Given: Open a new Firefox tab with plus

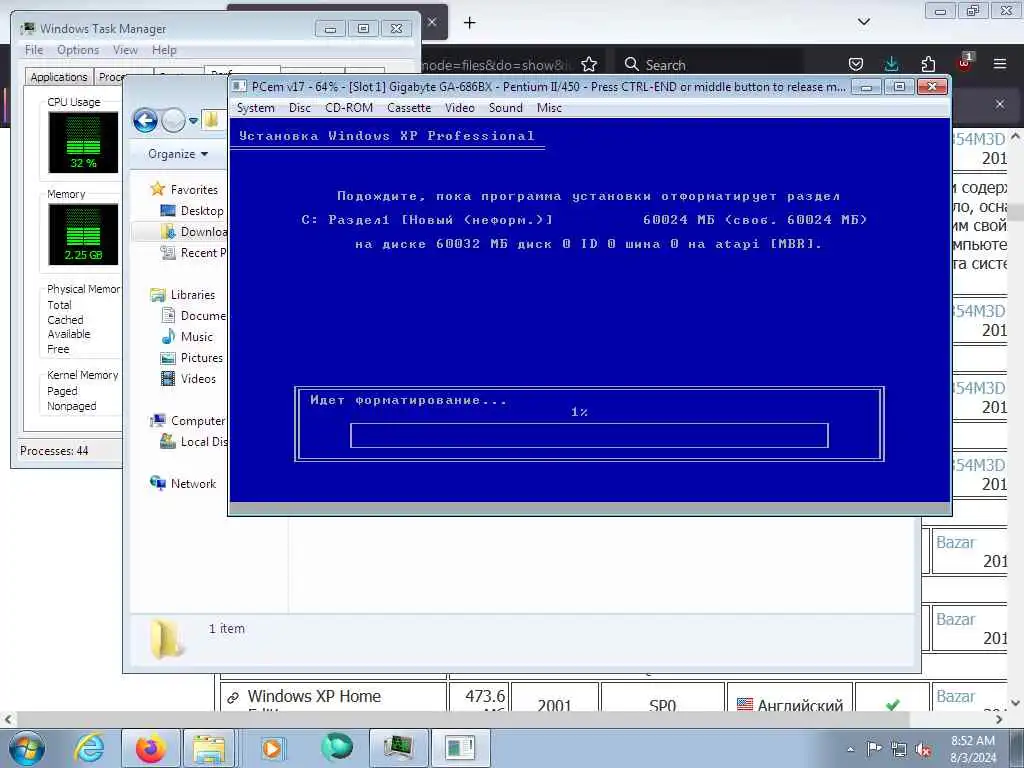Looking at the screenshot, I should (470, 23).
